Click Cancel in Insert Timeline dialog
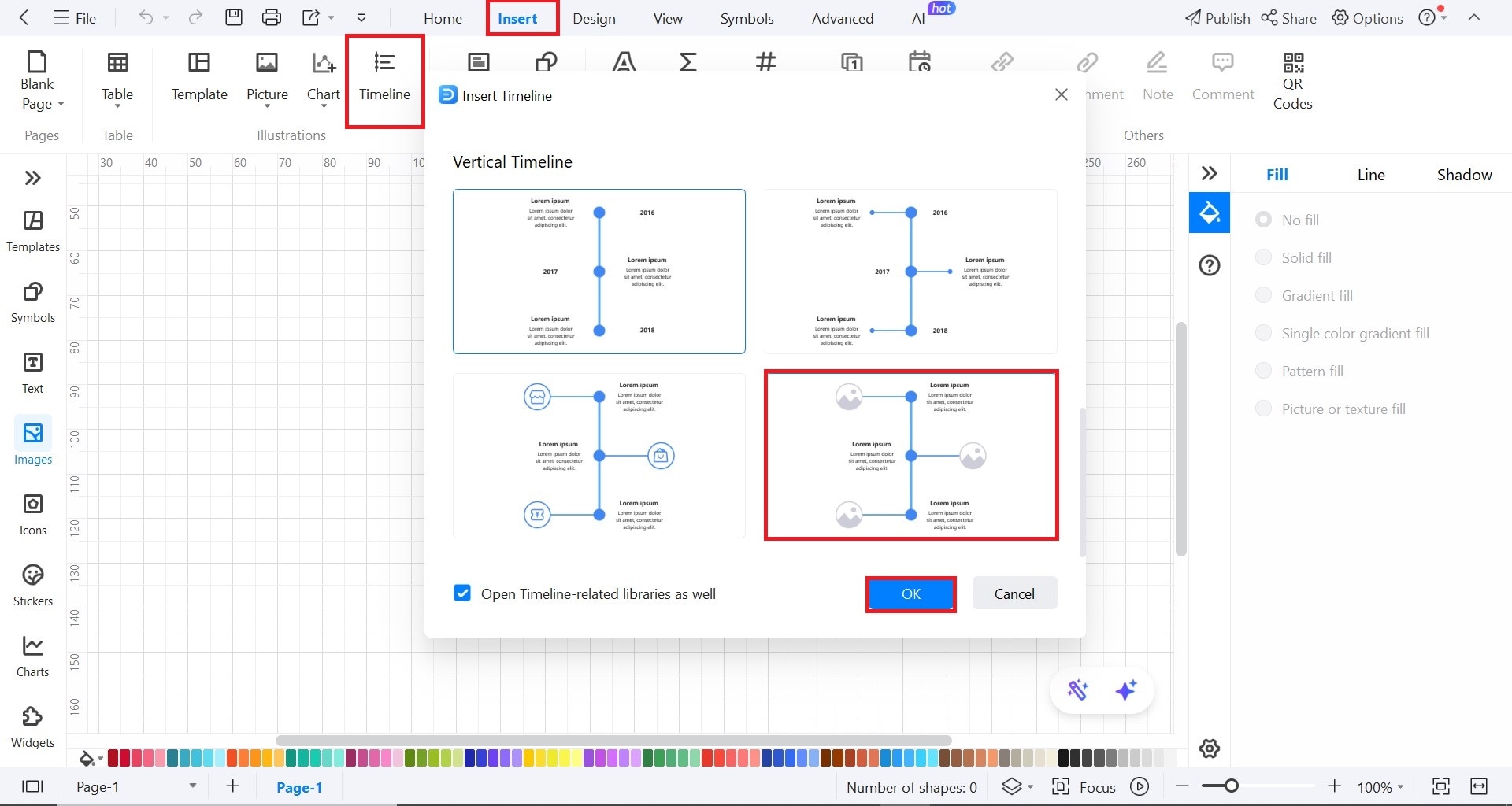 pyautogui.click(x=1014, y=593)
